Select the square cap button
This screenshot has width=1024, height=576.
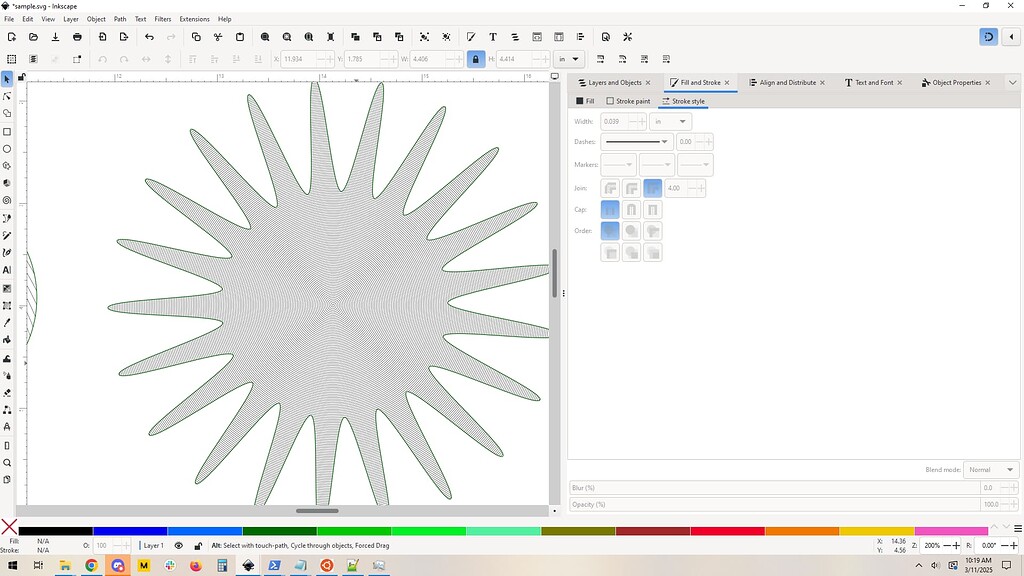(x=652, y=210)
